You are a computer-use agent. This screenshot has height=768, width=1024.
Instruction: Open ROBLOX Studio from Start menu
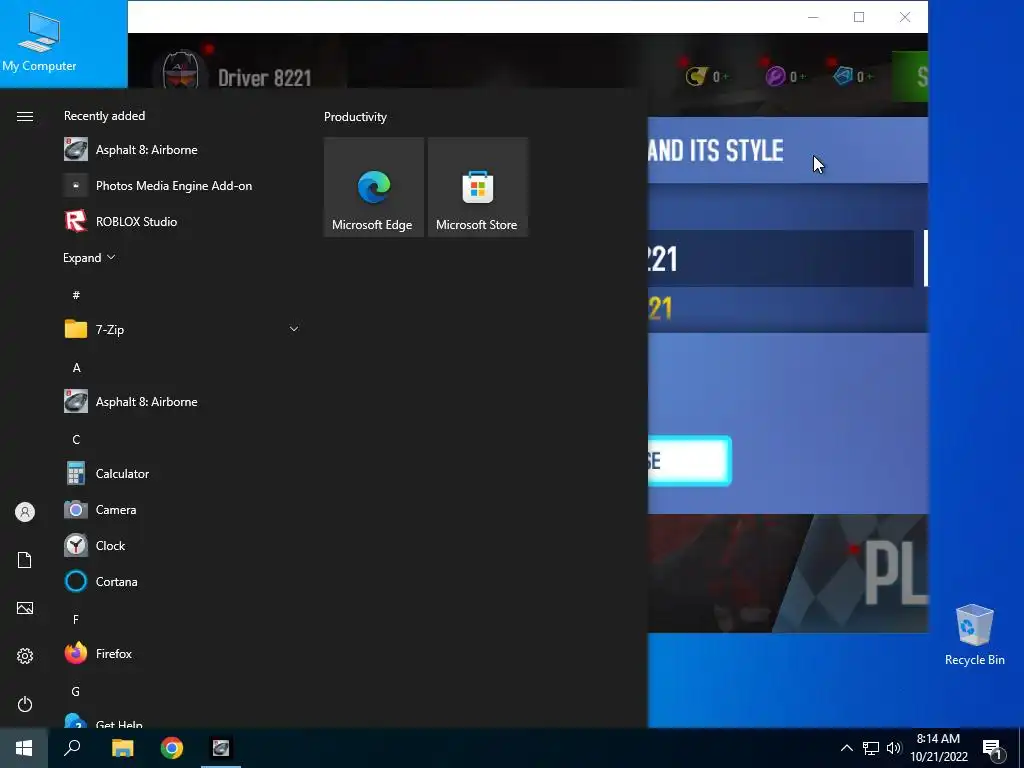coord(182,221)
